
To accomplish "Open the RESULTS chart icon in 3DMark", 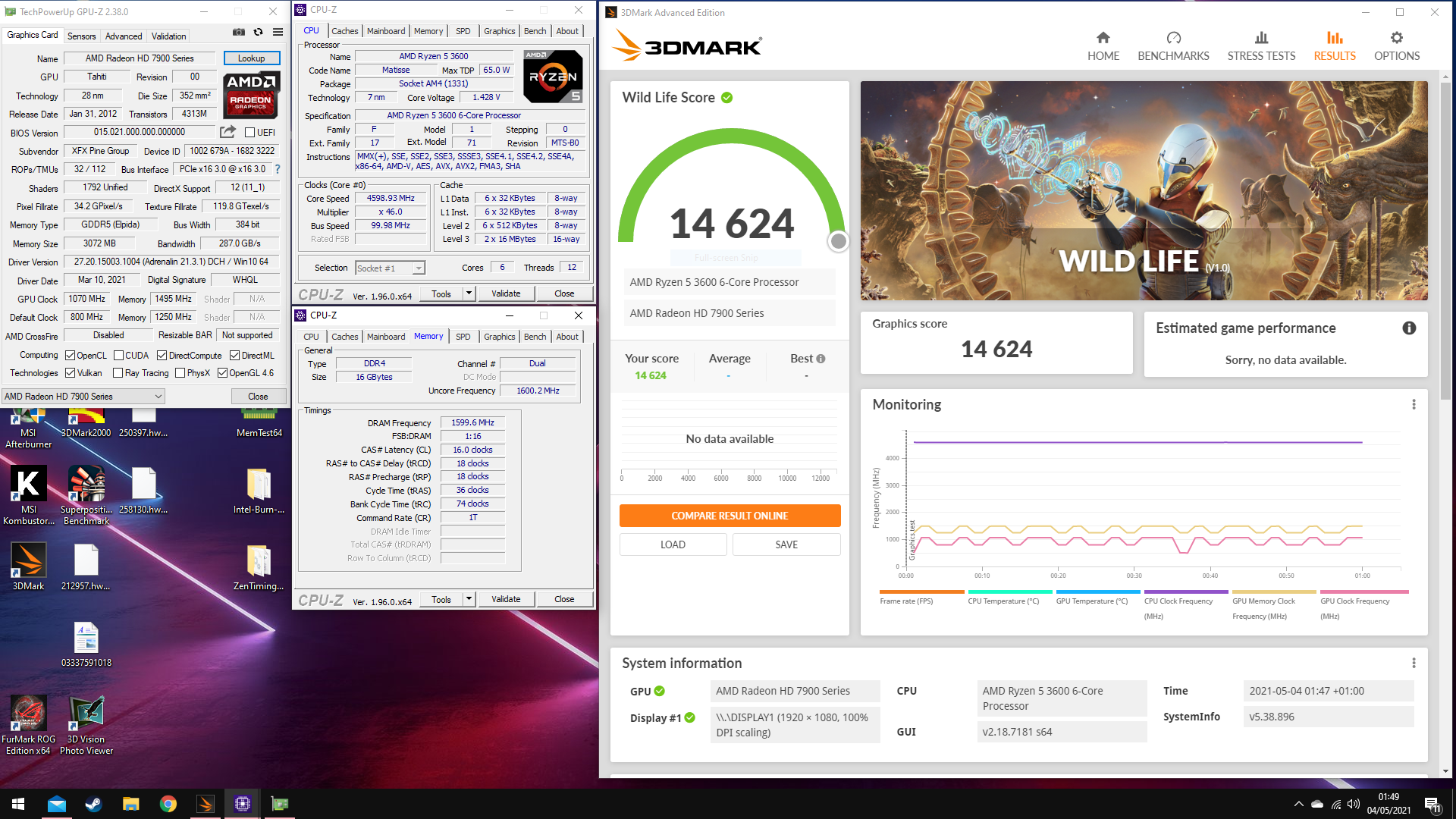I will pyautogui.click(x=1335, y=38).
